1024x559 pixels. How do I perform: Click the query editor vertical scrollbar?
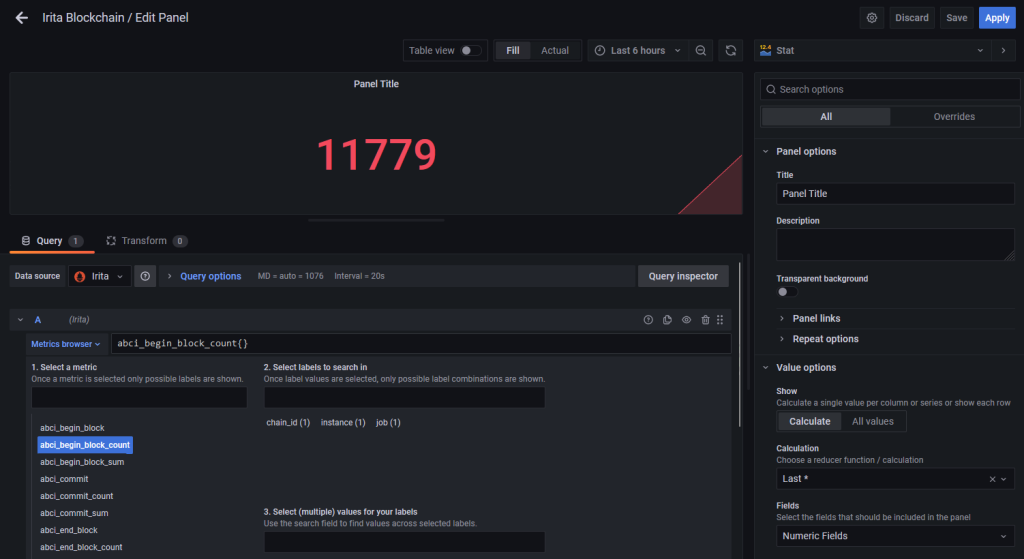(x=740, y=345)
